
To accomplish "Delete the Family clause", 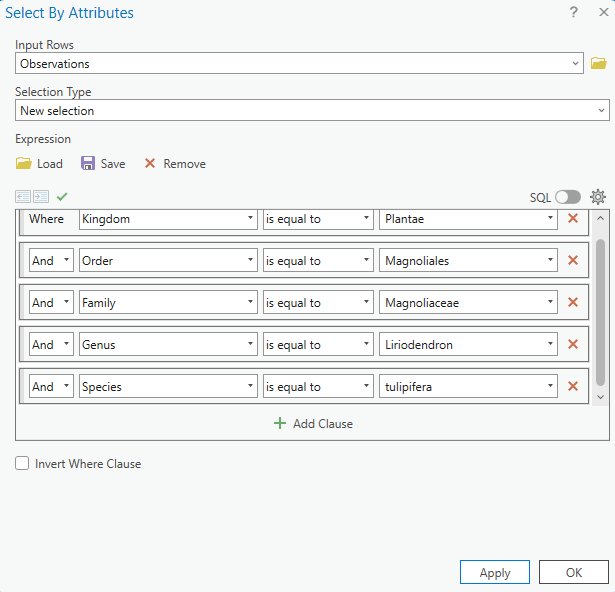I will 573,302.
